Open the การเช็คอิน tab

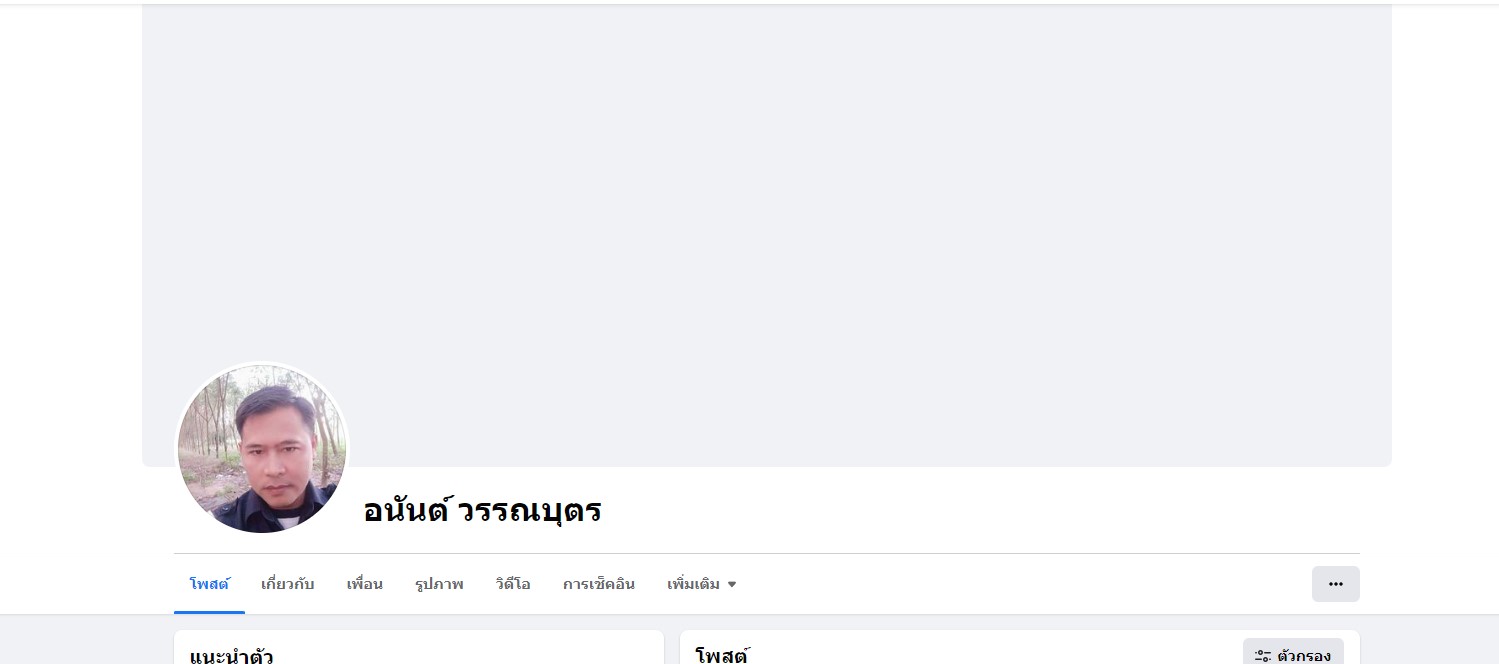coord(599,584)
